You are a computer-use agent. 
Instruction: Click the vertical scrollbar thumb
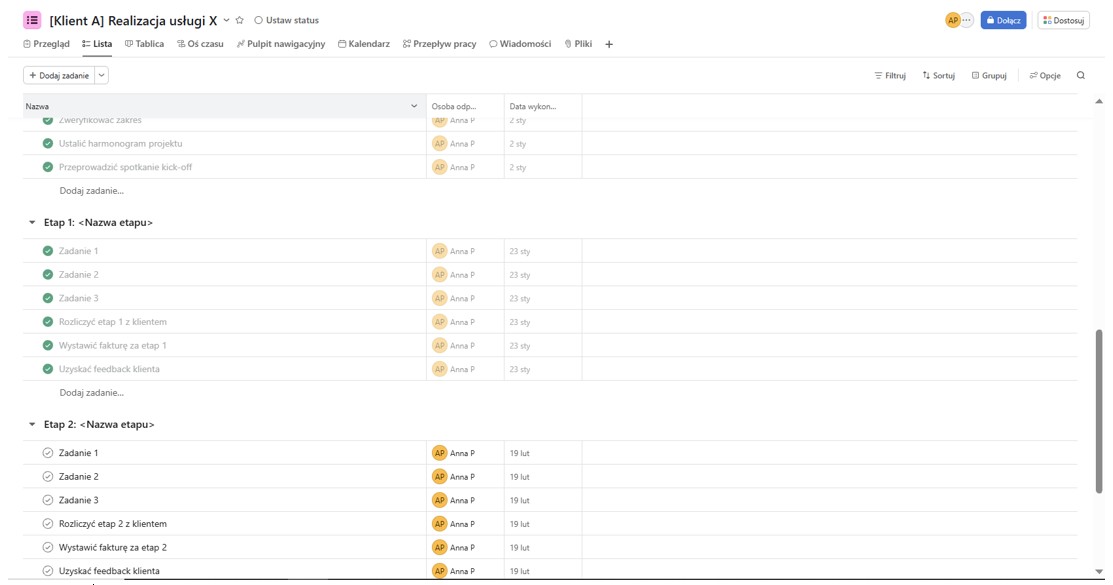[x=1099, y=410]
